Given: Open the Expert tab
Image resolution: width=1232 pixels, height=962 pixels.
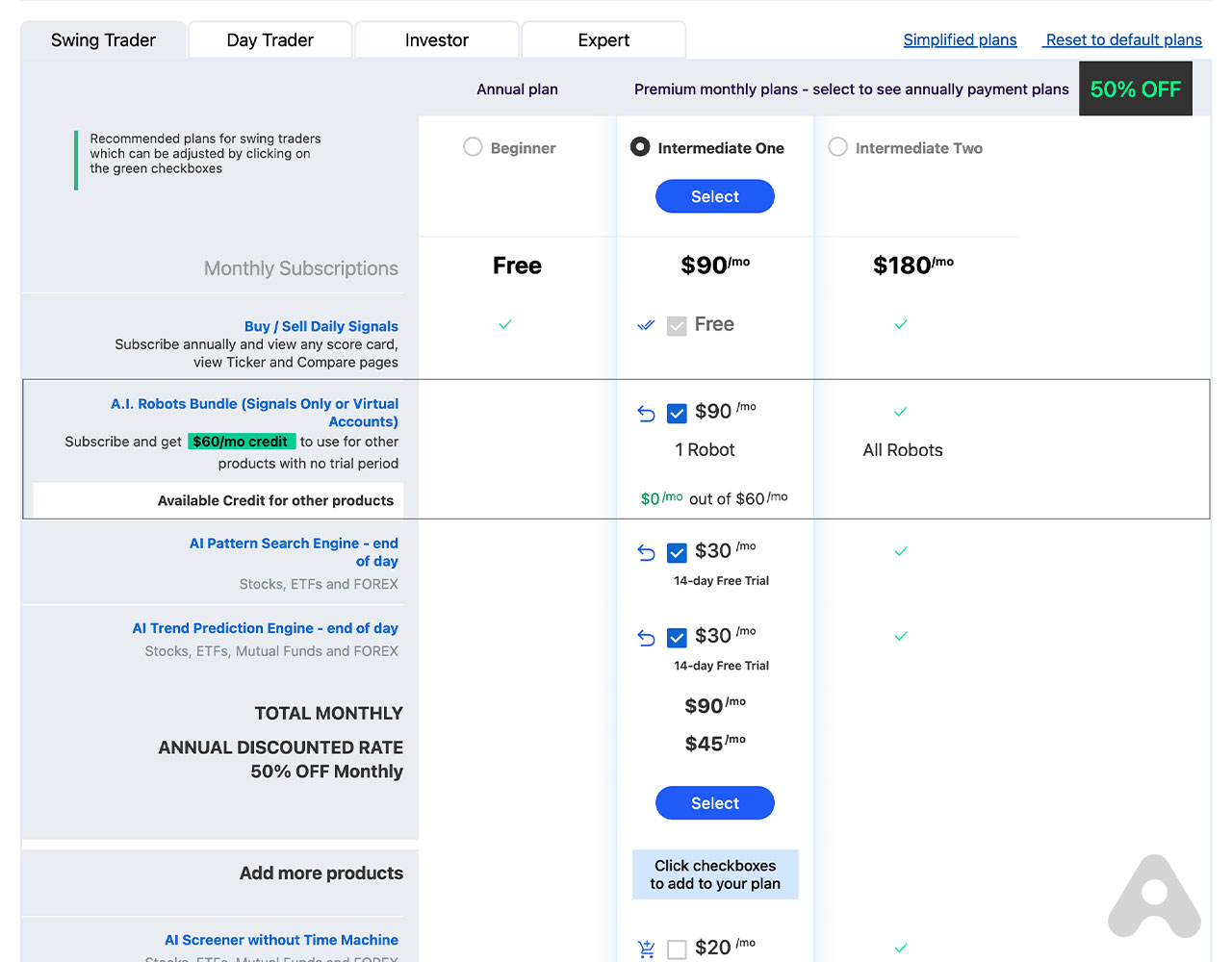Looking at the screenshot, I should click(x=603, y=40).
